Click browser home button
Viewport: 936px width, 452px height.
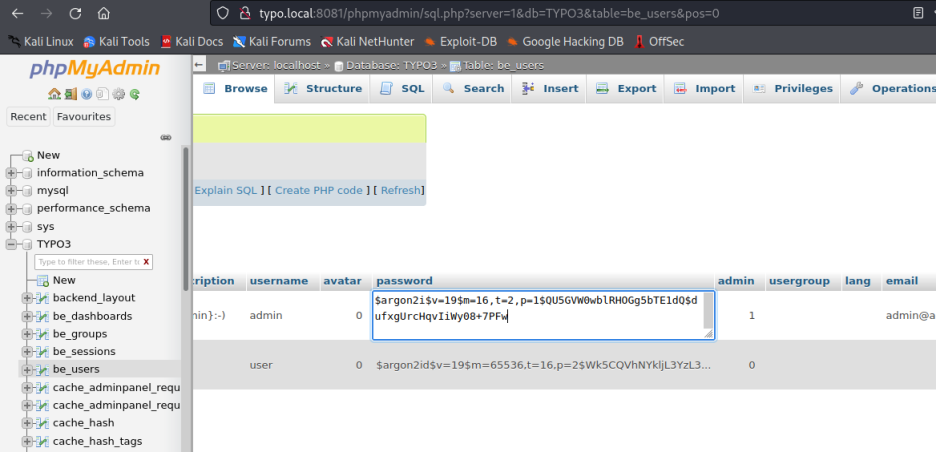coord(104,13)
